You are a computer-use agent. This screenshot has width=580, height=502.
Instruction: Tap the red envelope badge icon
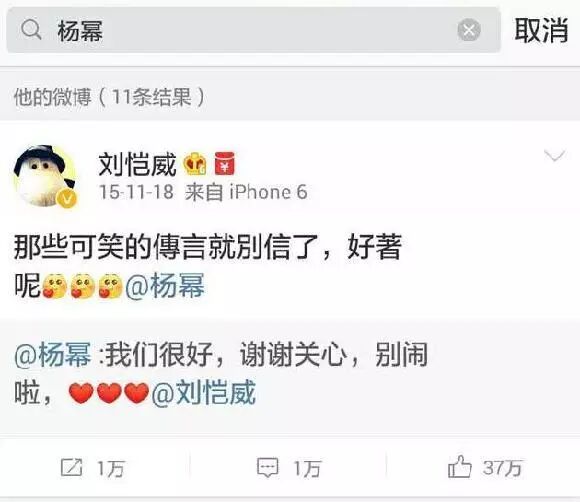(x=225, y=164)
